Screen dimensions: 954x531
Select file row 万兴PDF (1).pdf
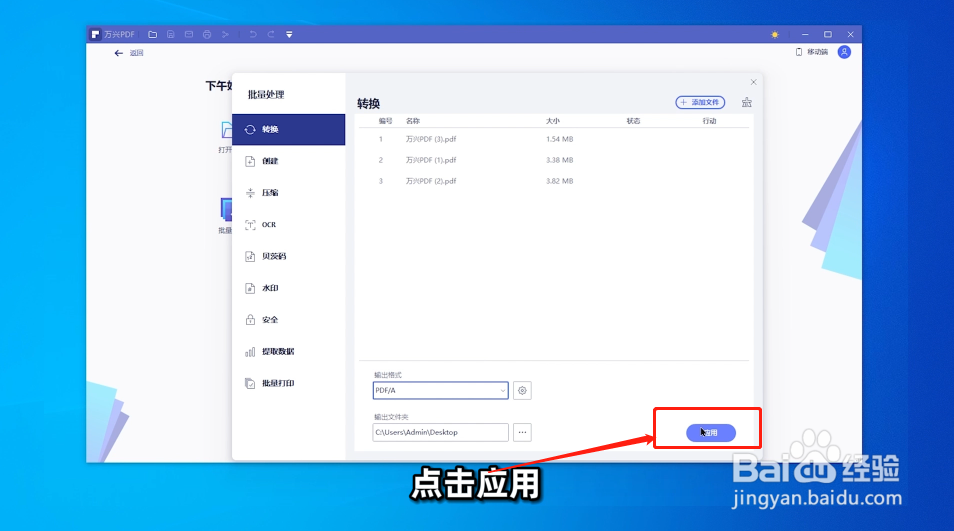click(554, 160)
